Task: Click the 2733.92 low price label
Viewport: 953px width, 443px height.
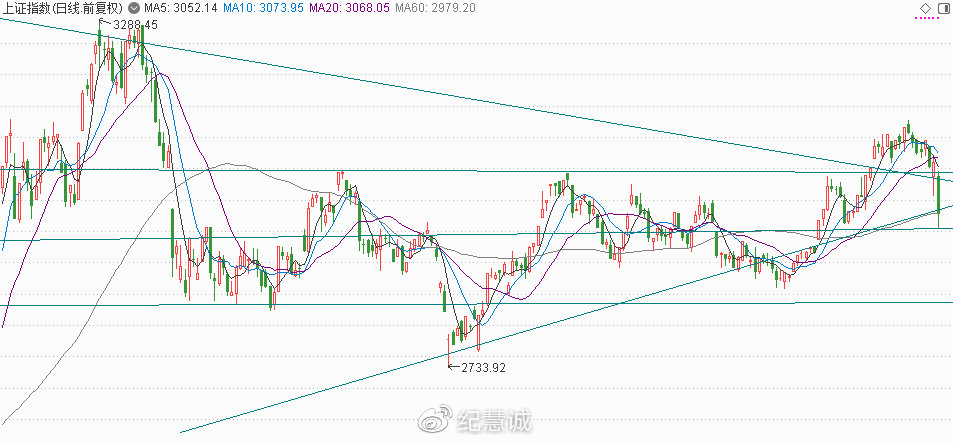Action: point(483,367)
